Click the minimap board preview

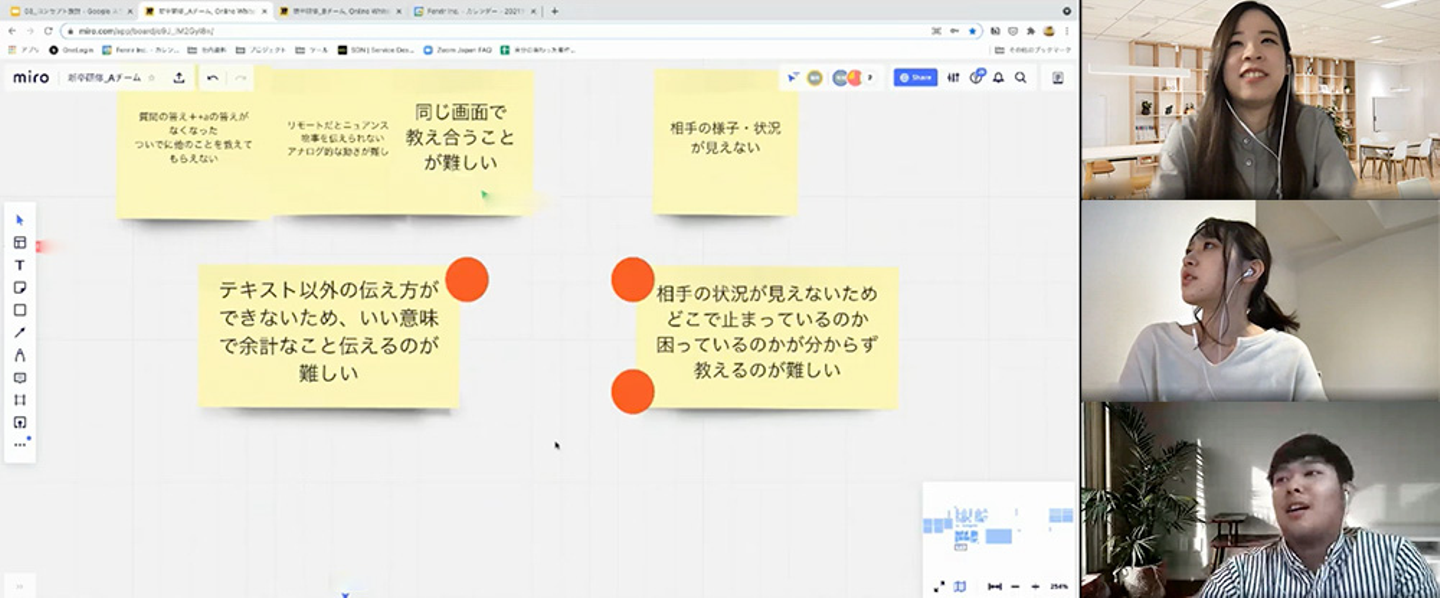tap(998, 526)
